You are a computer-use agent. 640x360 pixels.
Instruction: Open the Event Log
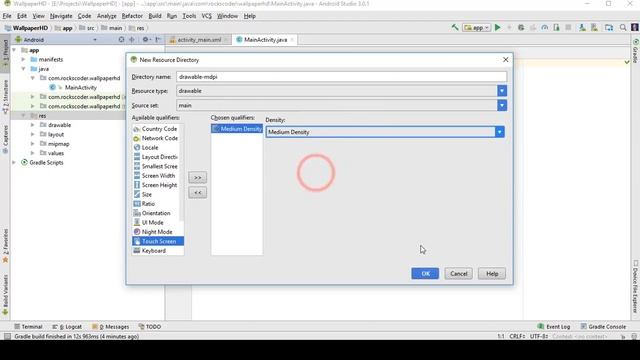(x=553, y=327)
